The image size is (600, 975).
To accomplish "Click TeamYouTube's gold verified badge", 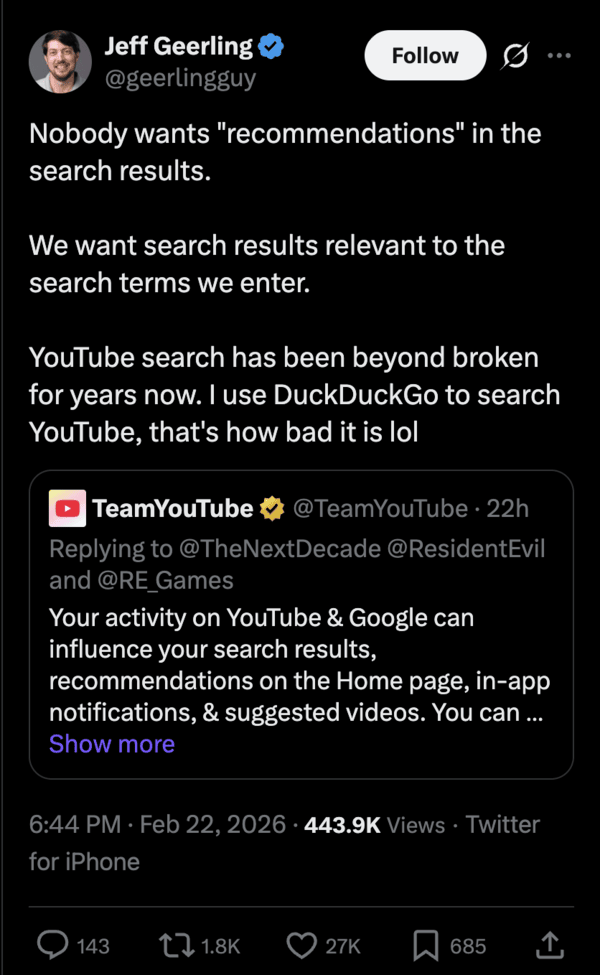I will tap(272, 508).
